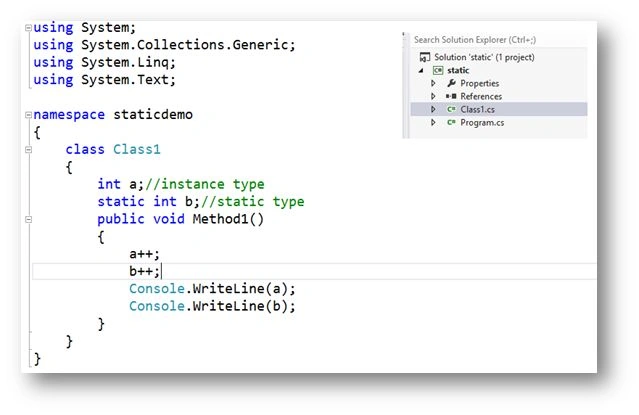Collapse the class Class1 outlining region
Image resolution: width=639 pixels, height=415 pixels.
28,150
